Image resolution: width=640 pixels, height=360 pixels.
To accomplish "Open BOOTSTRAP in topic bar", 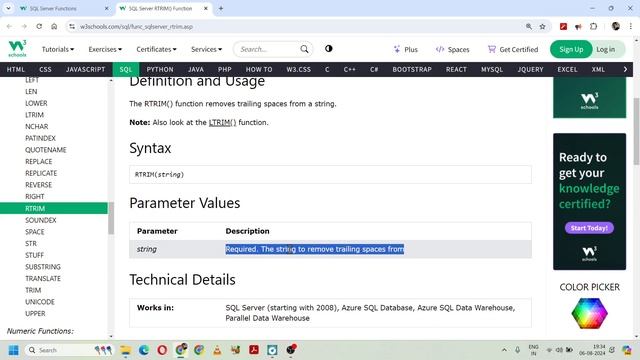I will click(412, 69).
